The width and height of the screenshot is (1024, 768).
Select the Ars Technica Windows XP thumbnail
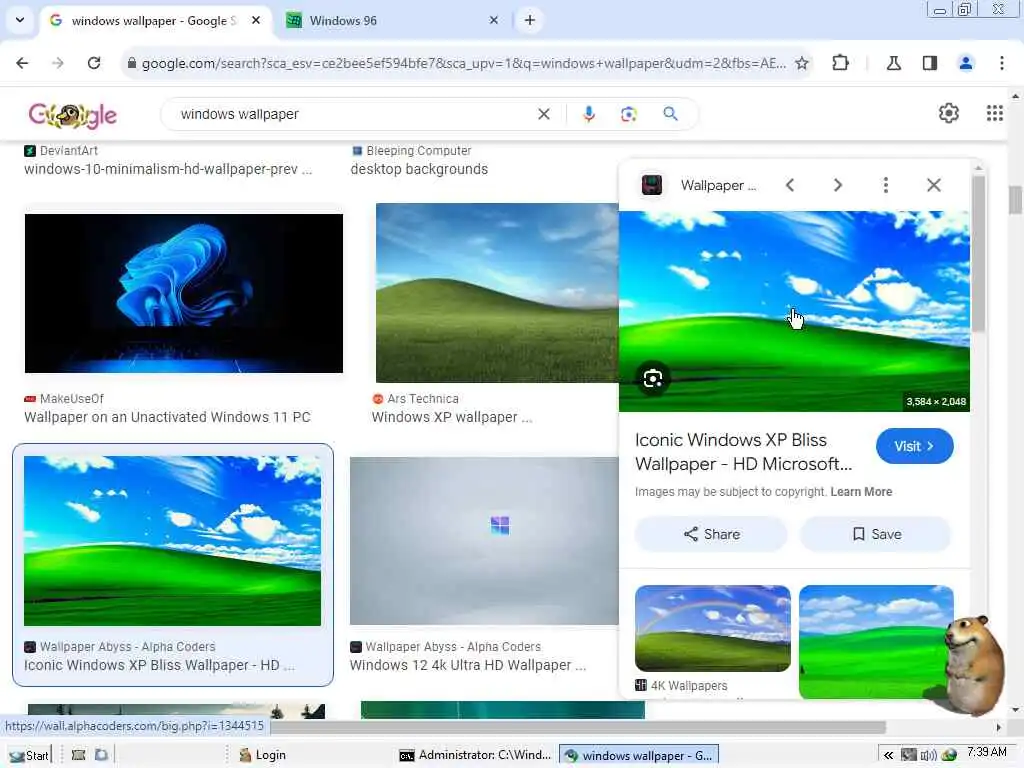[x=497, y=293]
